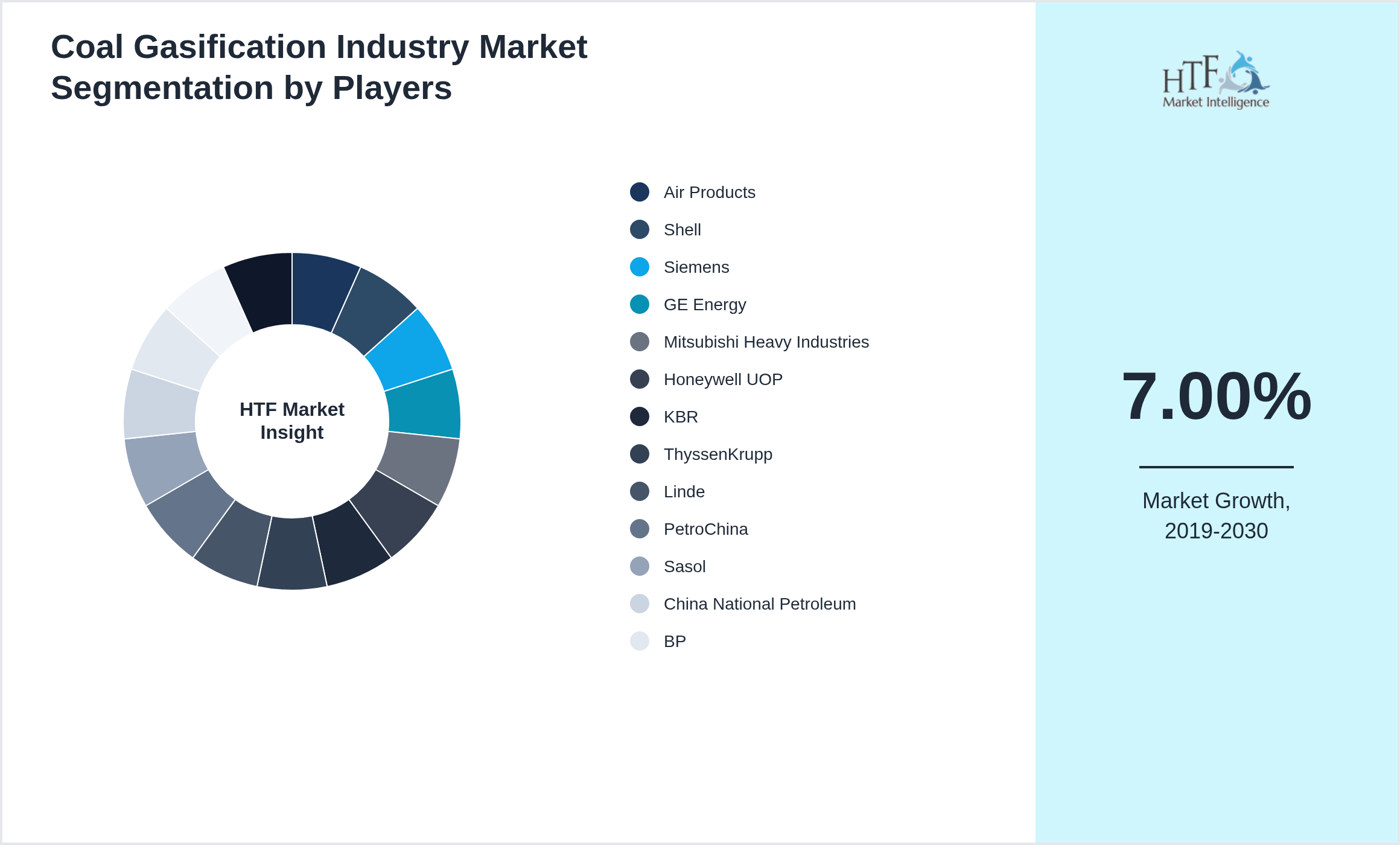Click the Shell legend marker
1400x845 pixels.
[639, 229]
